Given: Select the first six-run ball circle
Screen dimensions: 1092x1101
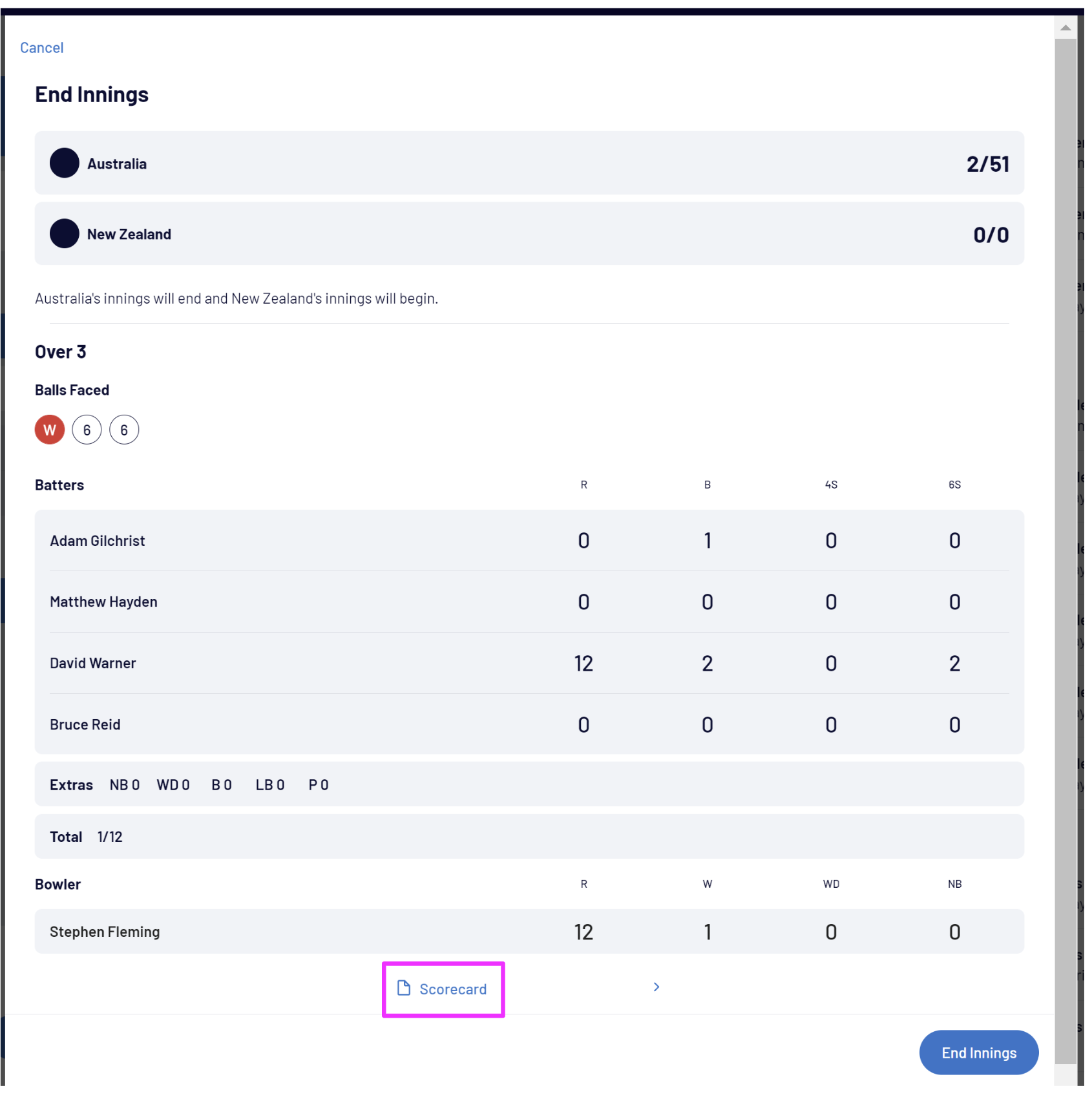Looking at the screenshot, I should tap(87, 430).
